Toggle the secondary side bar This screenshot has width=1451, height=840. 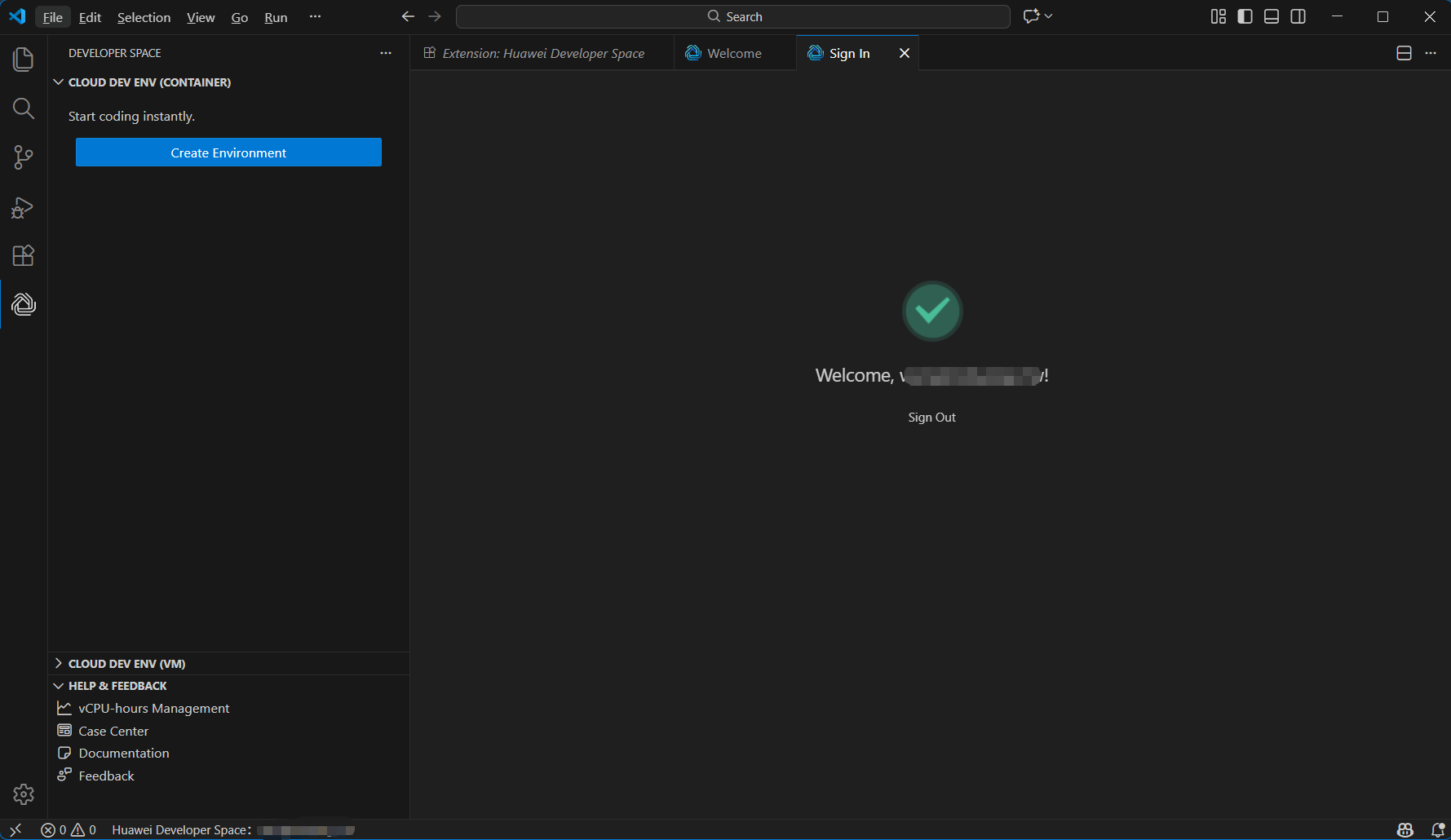1298,16
